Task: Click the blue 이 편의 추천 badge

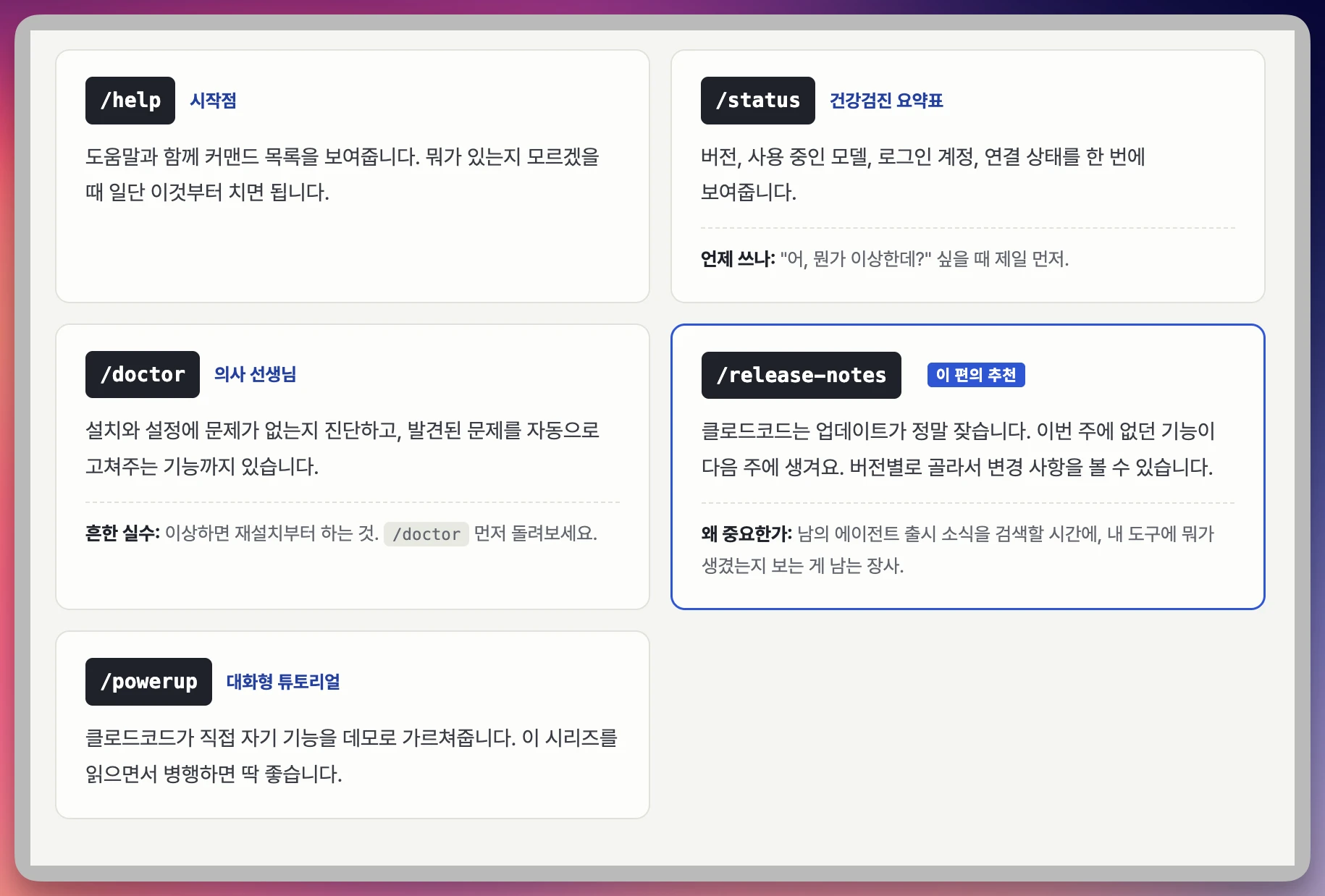Action: coord(976,375)
